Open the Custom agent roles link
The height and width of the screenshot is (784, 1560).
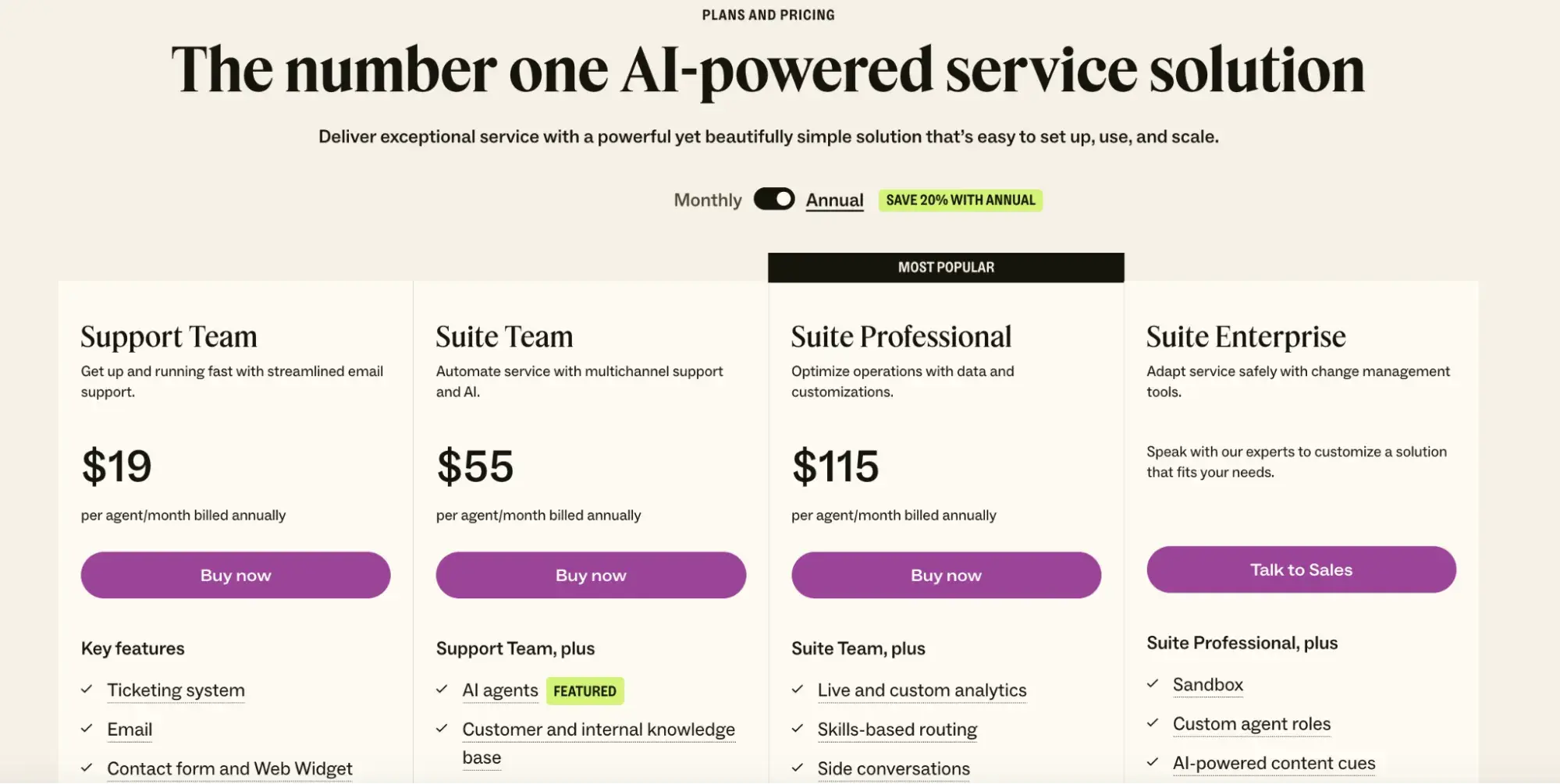[x=1251, y=724]
